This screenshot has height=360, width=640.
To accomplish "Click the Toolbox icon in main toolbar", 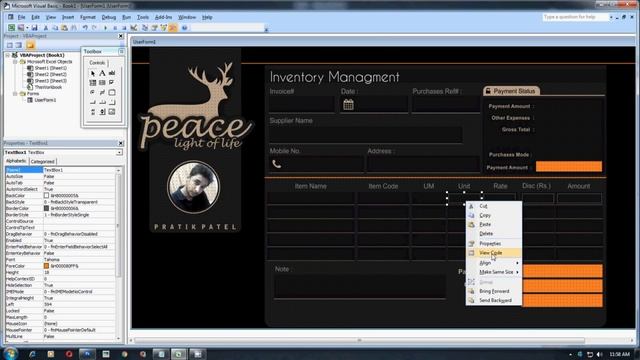I will point(173,28).
